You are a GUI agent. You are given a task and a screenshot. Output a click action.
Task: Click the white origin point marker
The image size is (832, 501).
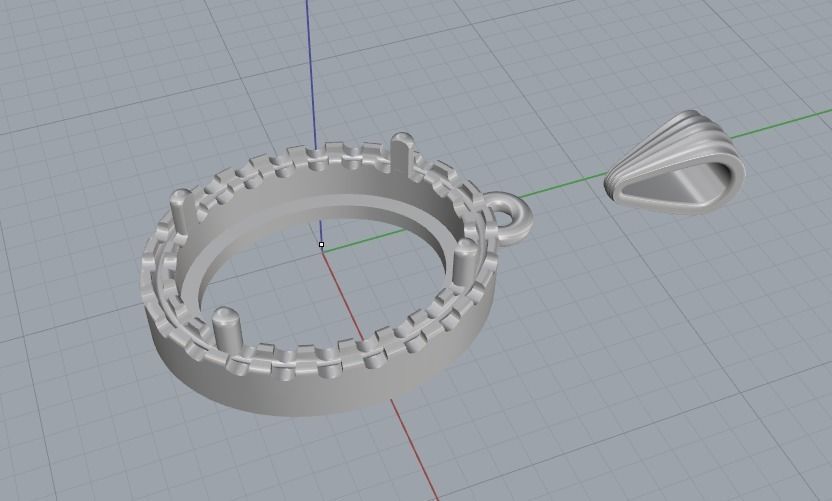(x=322, y=245)
